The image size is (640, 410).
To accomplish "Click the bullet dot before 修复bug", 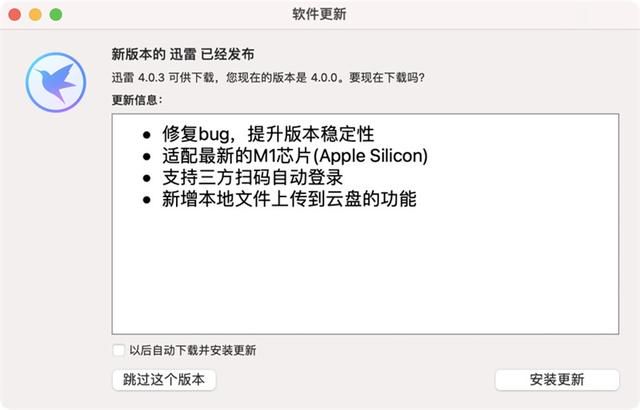I will pyautogui.click(x=147, y=135).
